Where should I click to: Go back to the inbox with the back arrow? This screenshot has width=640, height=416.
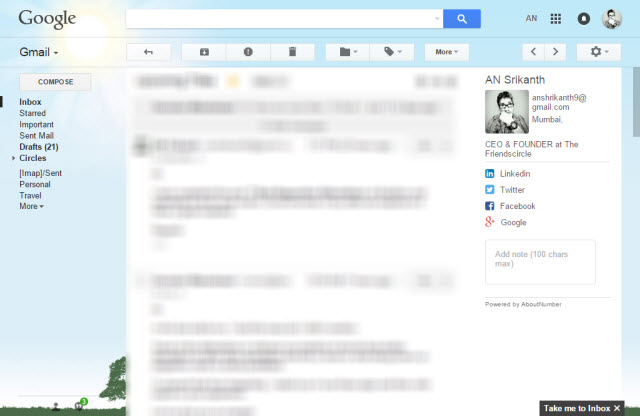(x=149, y=52)
